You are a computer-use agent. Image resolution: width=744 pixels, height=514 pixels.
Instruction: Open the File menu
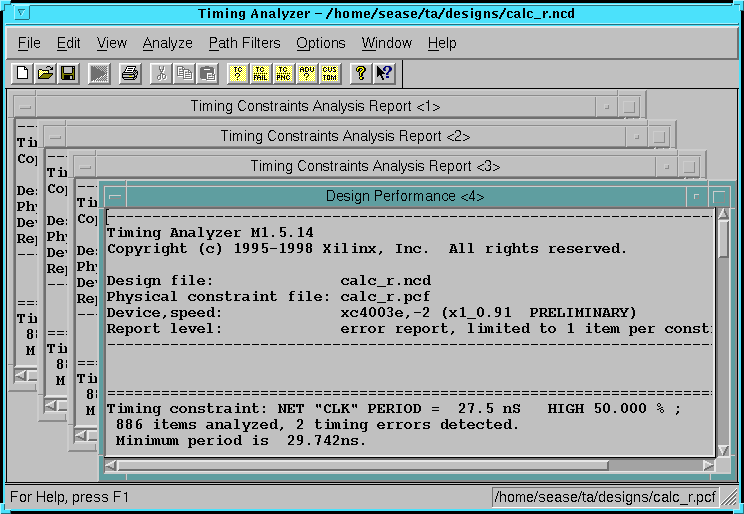29,43
